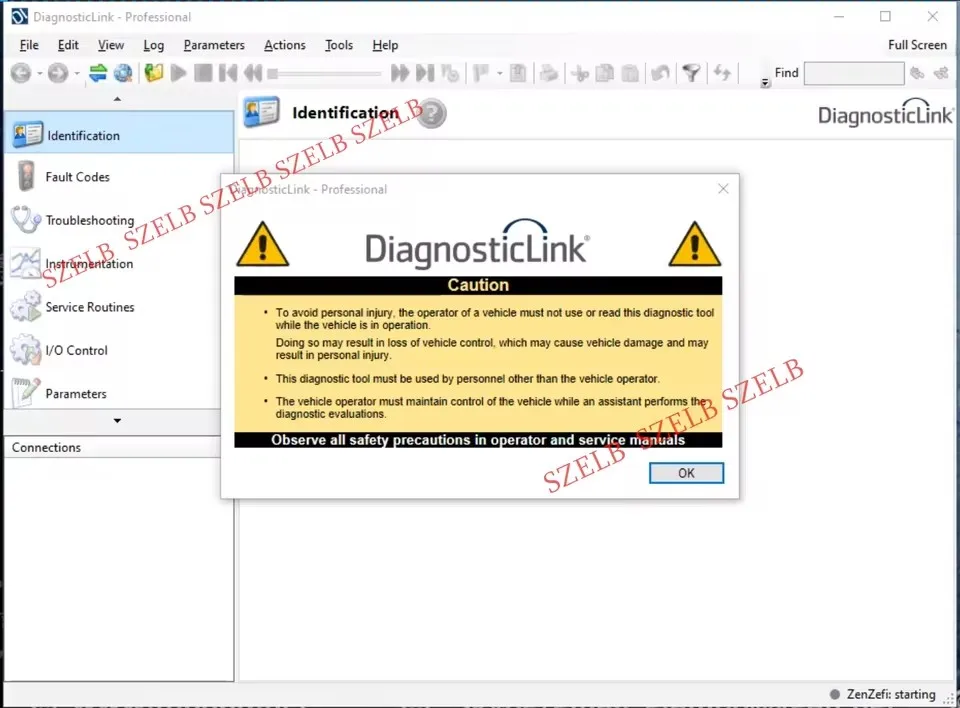Click the Copy toolbar icon
The height and width of the screenshot is (708, 960).
tap(604, 73)
